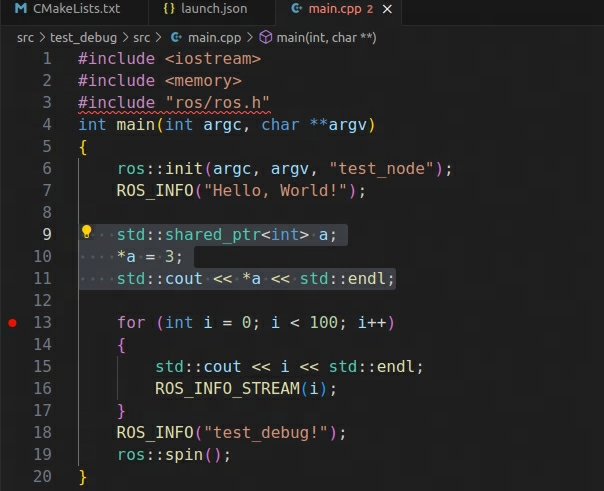Click the opening brace on line 5
The image size is (604, 491).
click(83, 147)
